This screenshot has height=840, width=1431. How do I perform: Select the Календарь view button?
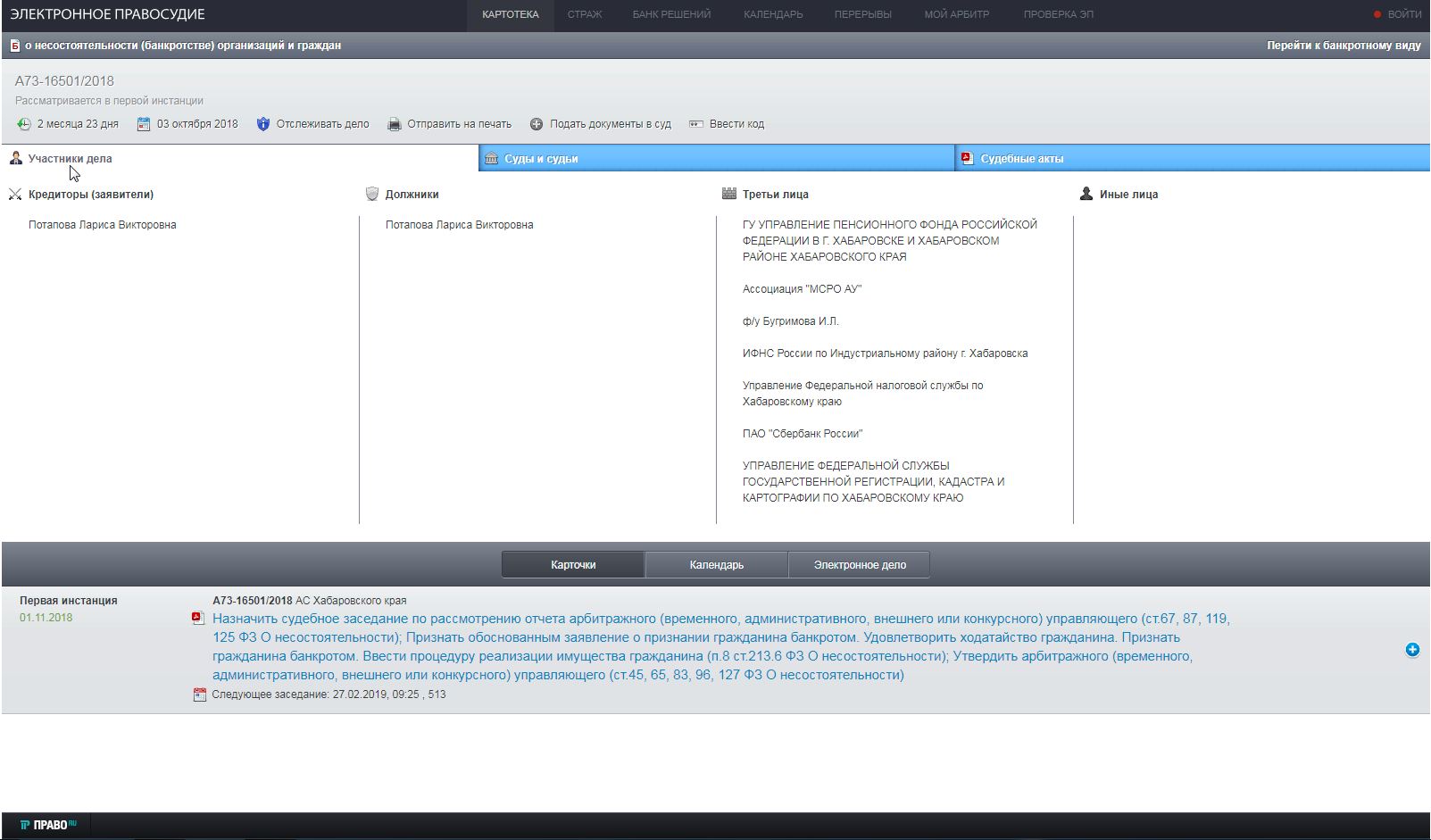716,565
